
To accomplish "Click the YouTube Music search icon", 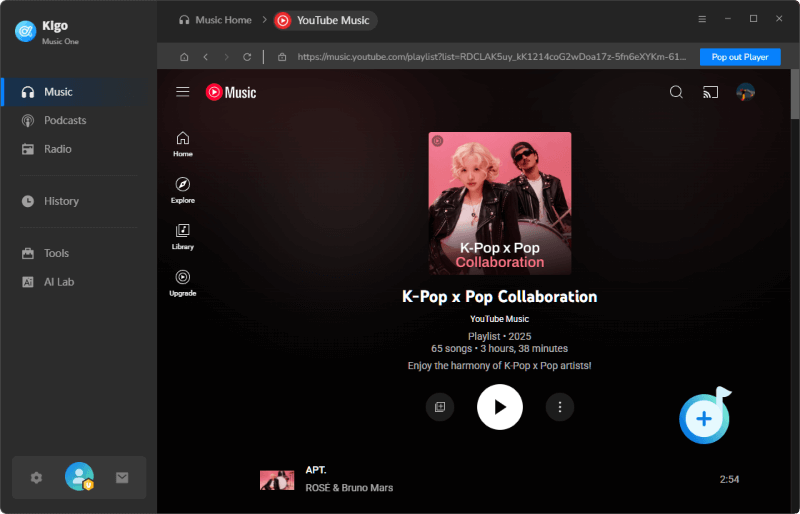I will pos(676,92).
